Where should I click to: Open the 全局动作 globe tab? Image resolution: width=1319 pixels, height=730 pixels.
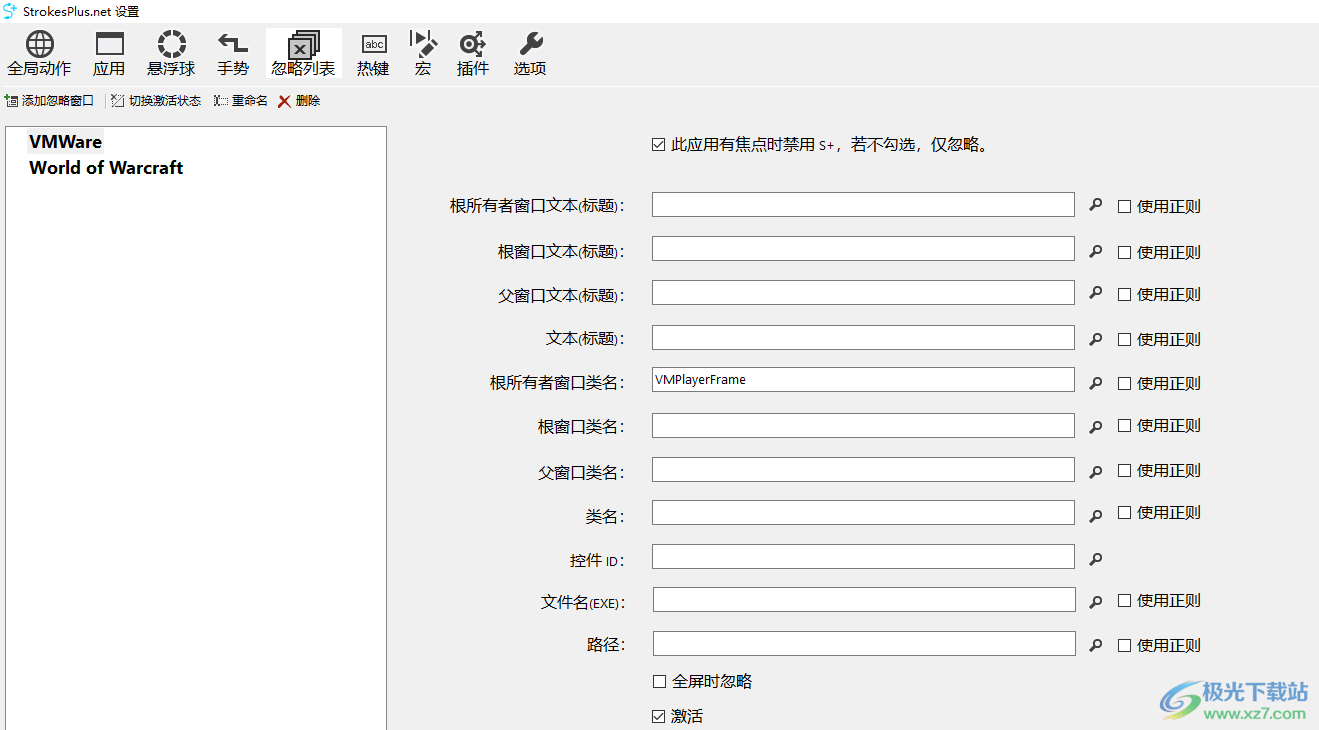(39, 54)
